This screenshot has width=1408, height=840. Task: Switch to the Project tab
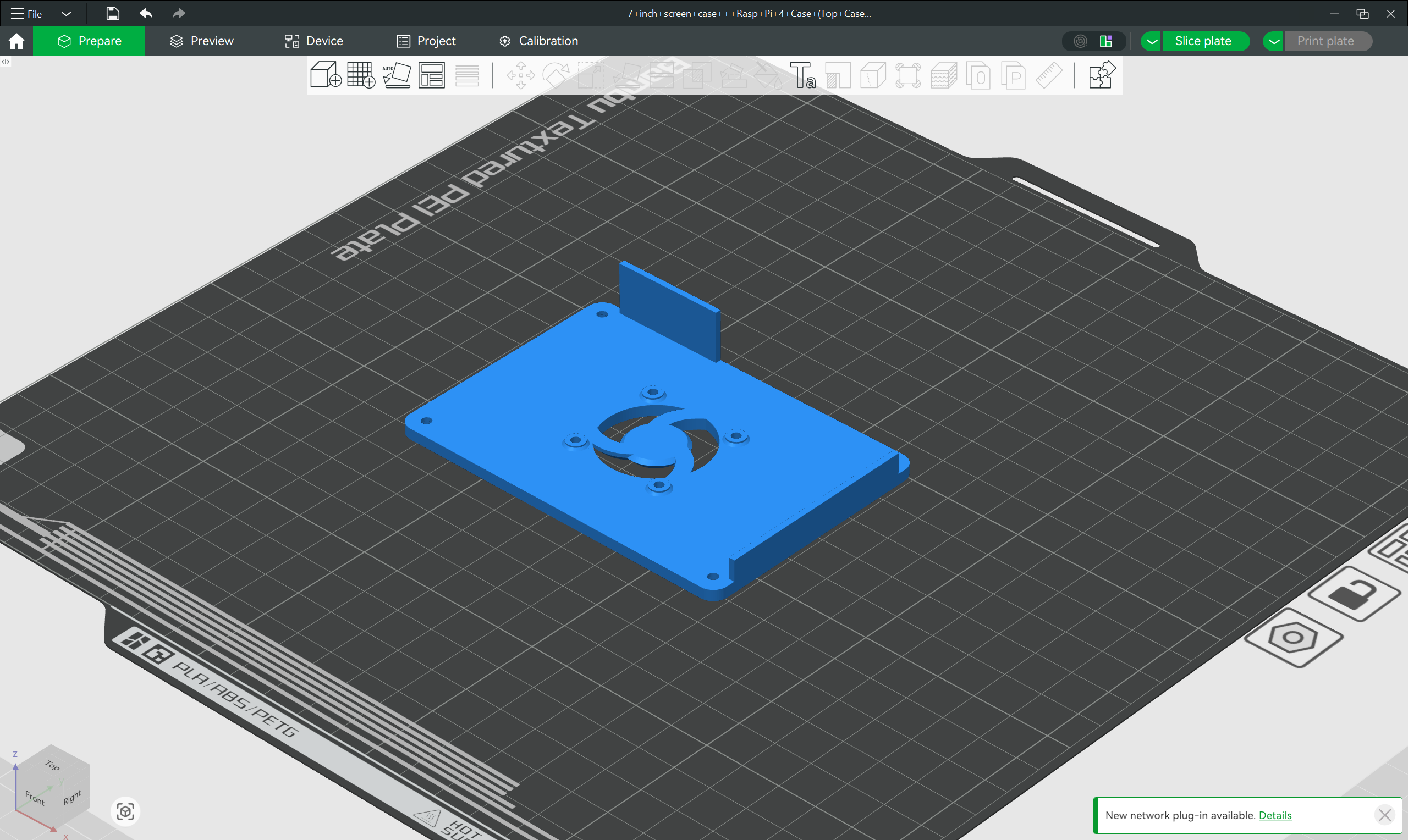pyautogui.click(x=426, y=41)
